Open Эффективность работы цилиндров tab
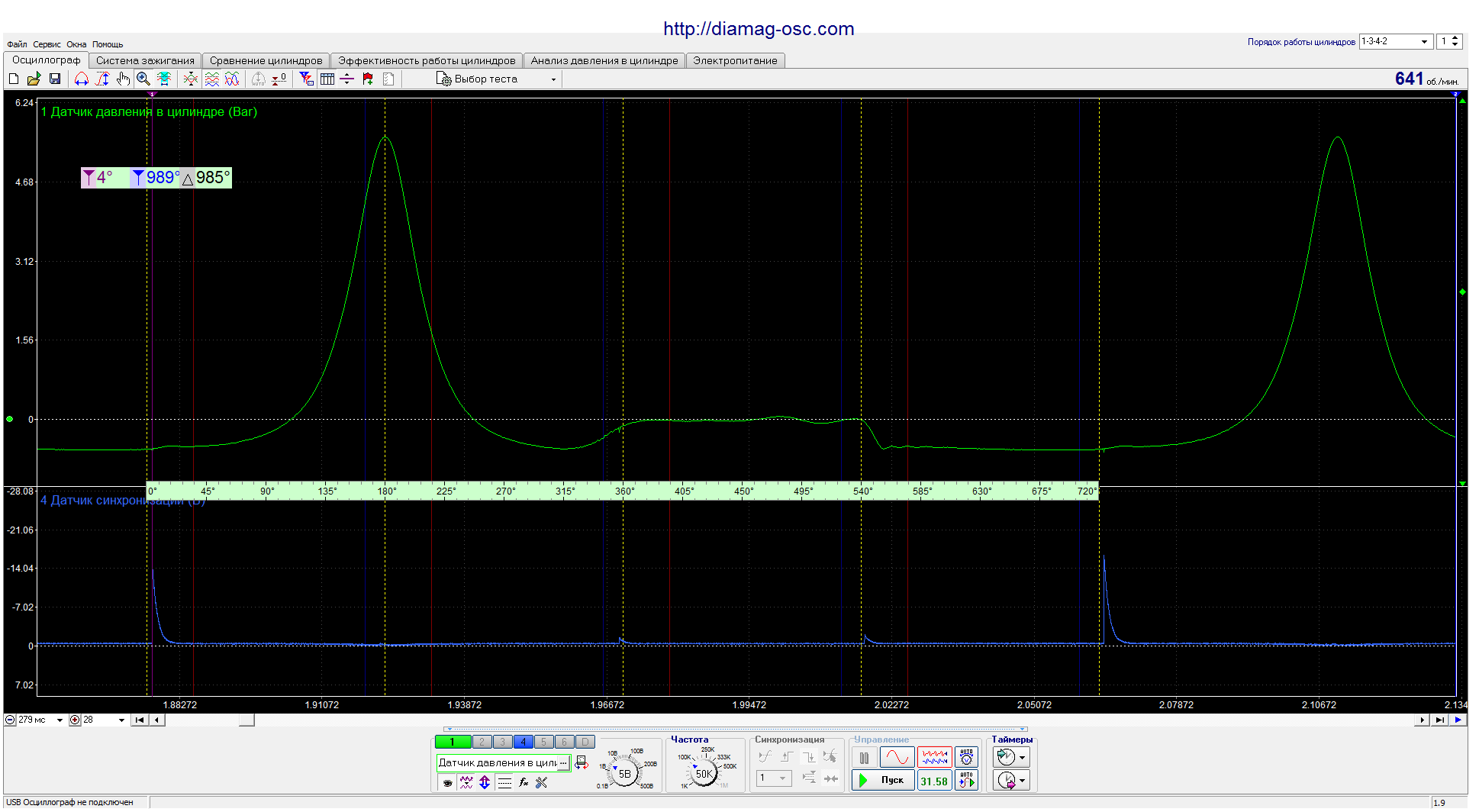 427,60
